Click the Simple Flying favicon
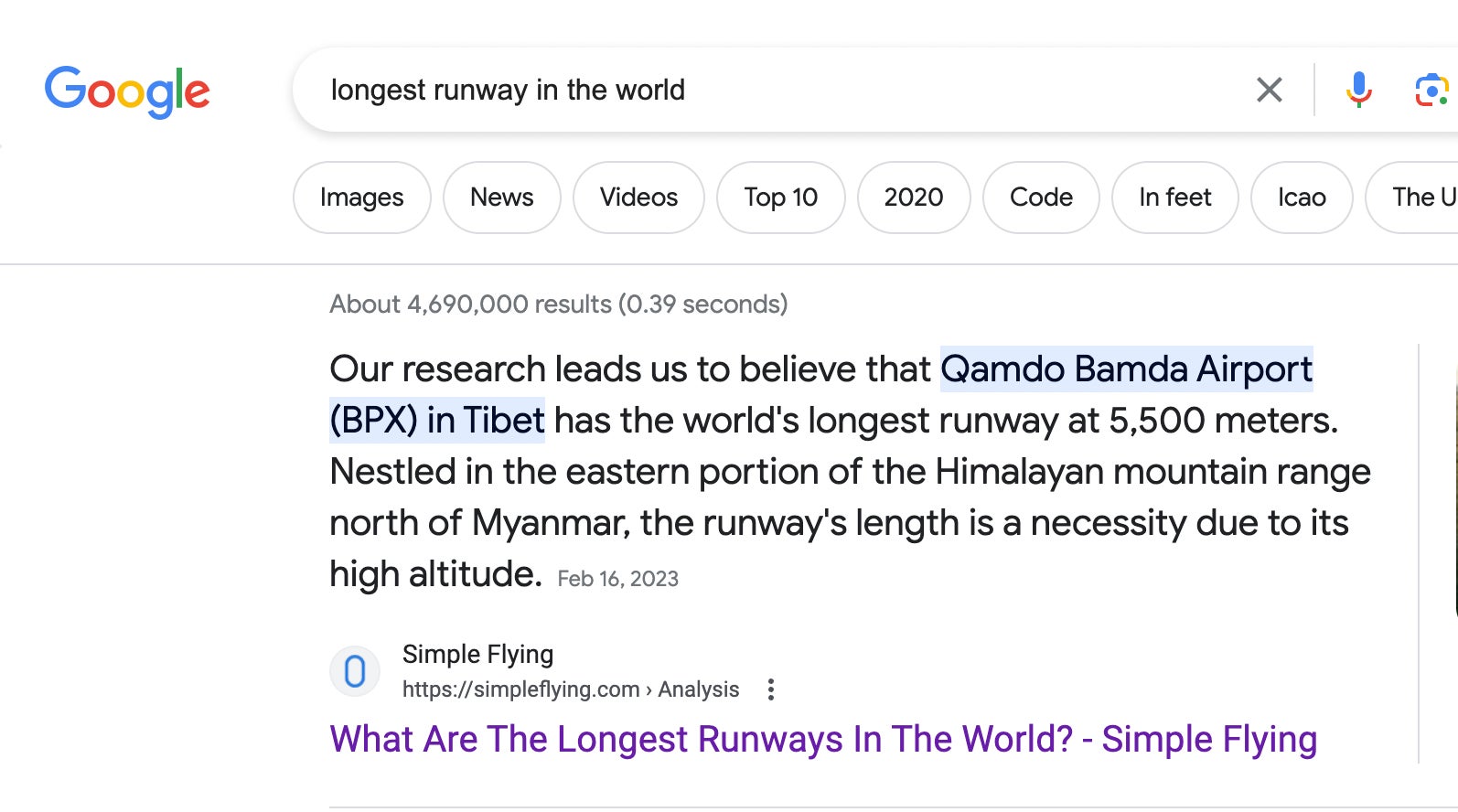The height and width of the screenshot is (812, 1458). click(x=355, y=671)
